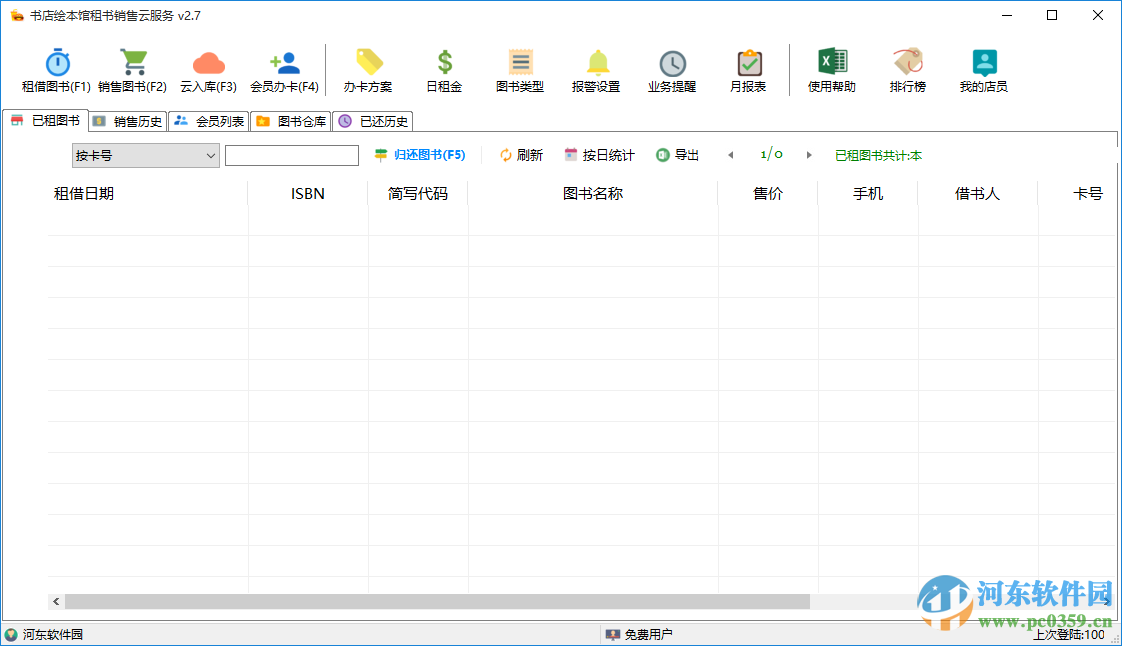This screenshot has width=1122, height=646.
Task: Open the 日租金 daily rental fee tool
Action: point(443,68)
